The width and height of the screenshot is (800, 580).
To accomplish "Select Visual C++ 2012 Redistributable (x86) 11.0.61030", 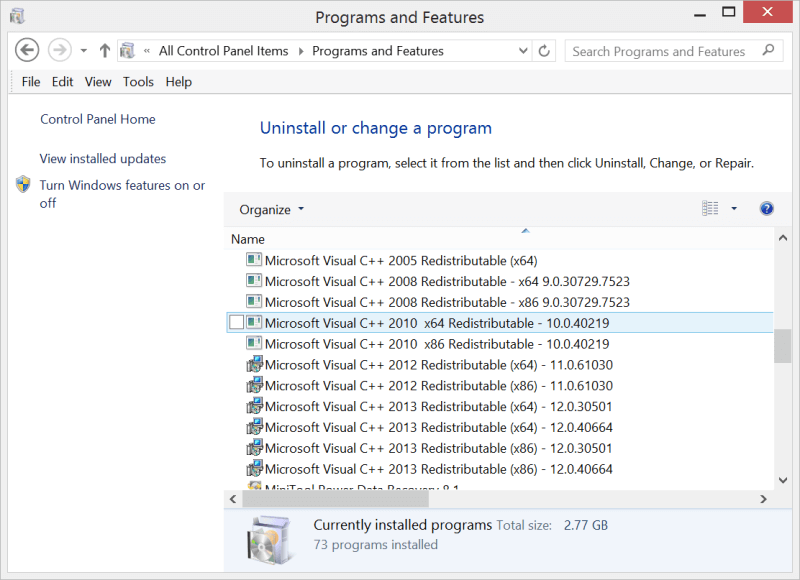I will point(439,386).
